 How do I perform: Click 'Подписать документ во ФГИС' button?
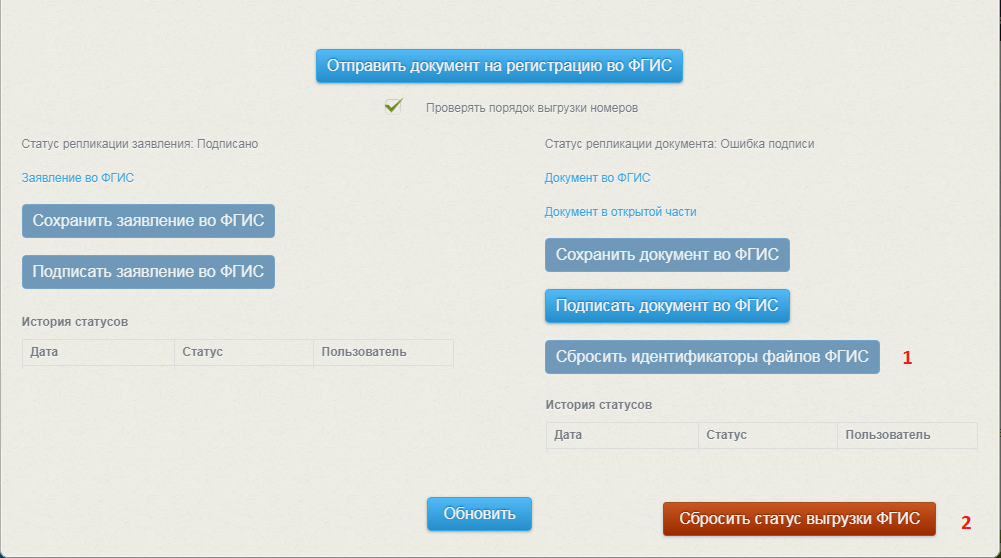click(667, 306)
